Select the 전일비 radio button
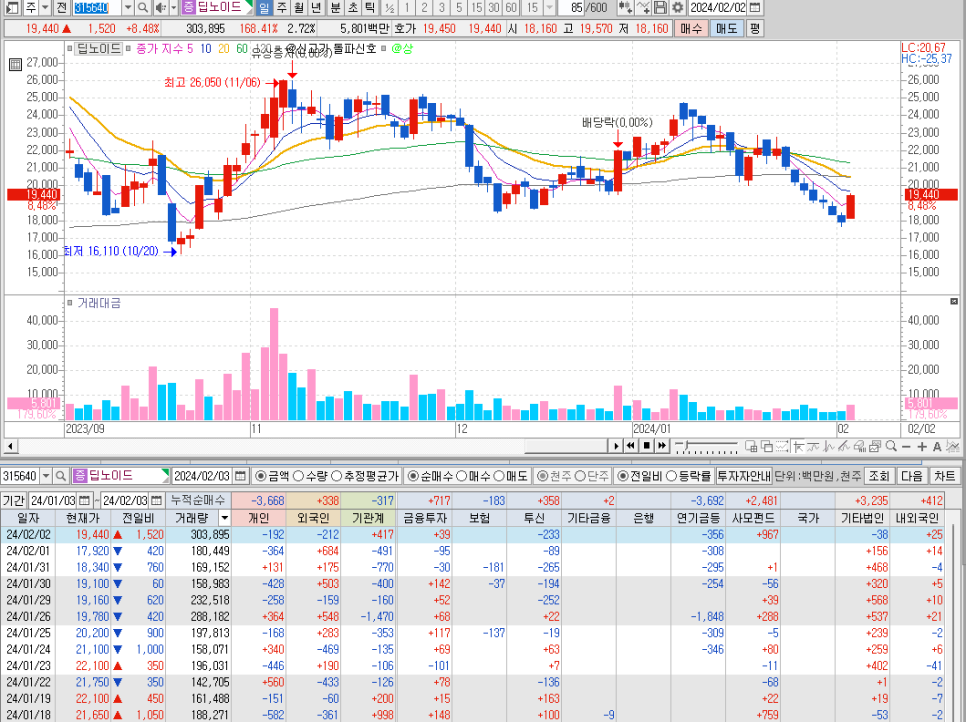 [622, 476]
